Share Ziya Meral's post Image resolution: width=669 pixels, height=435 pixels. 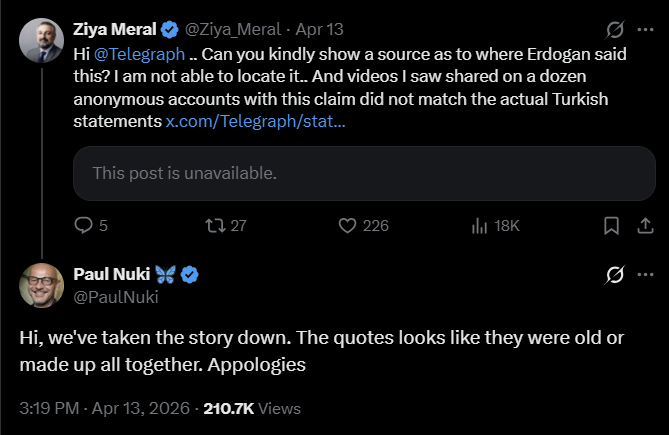pos(643,226)
